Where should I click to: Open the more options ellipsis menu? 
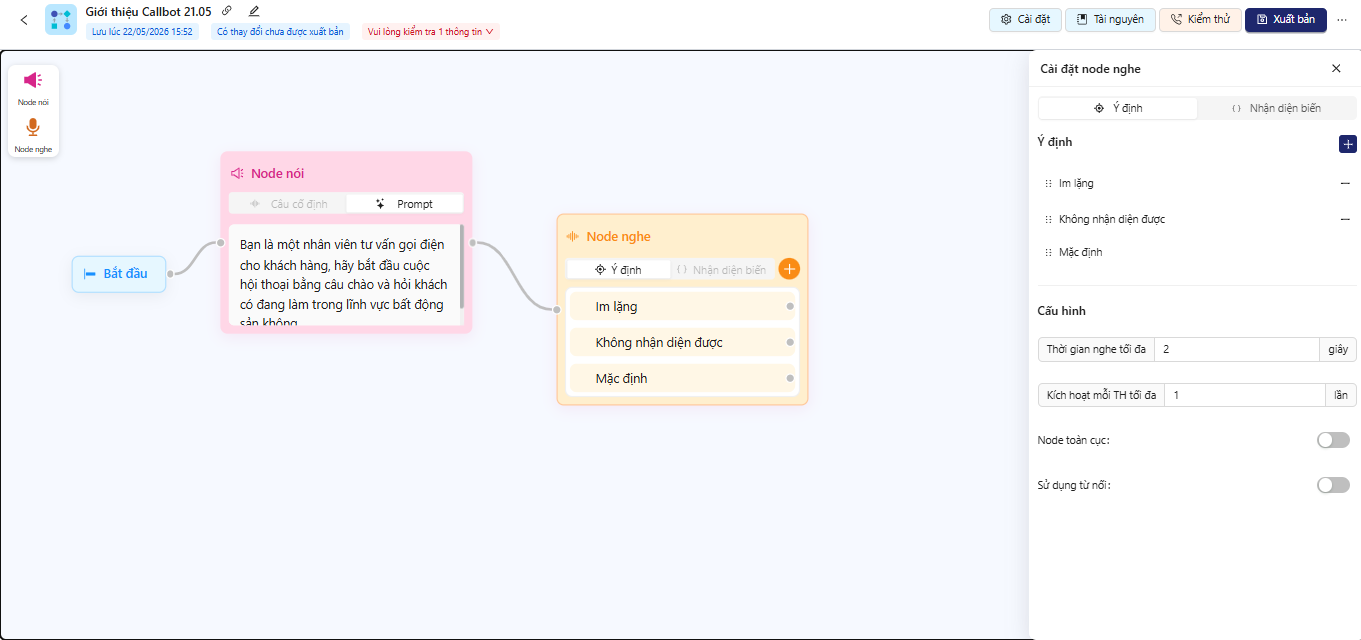[1342, 20]
